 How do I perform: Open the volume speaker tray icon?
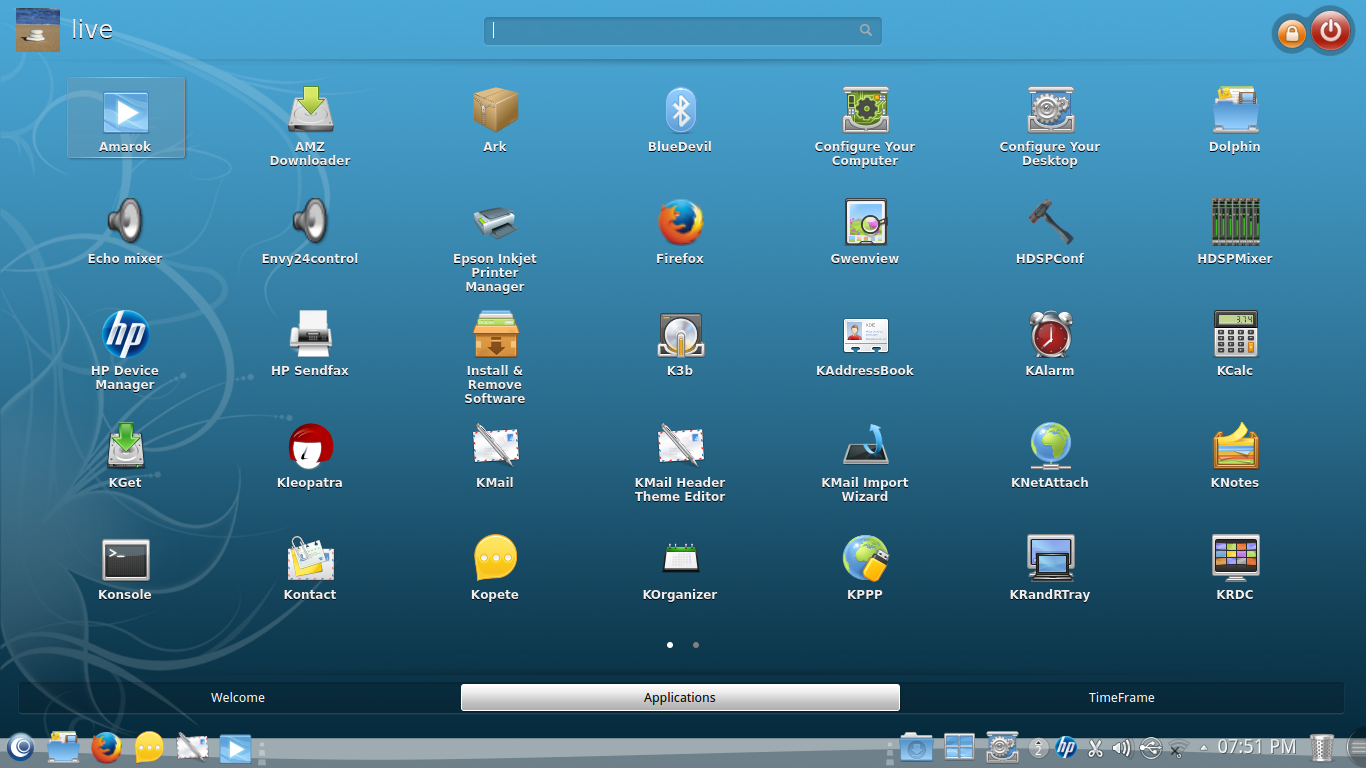[1121, 748]
